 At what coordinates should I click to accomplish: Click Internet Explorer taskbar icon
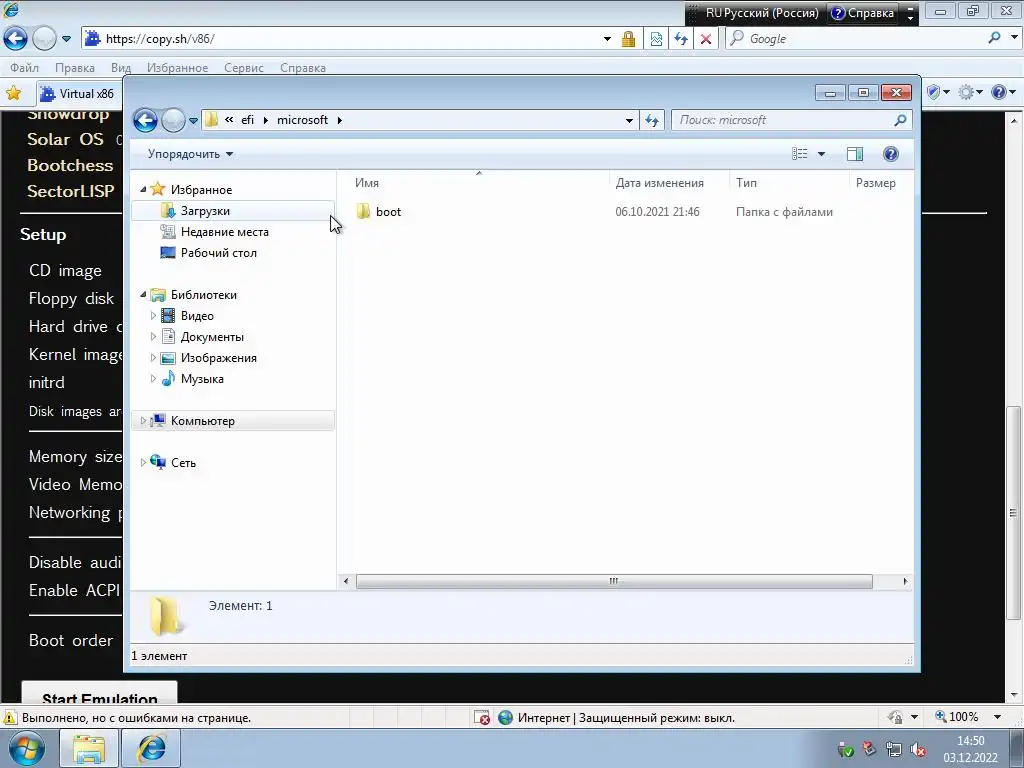pyautogui.click(x=151, y=748)
